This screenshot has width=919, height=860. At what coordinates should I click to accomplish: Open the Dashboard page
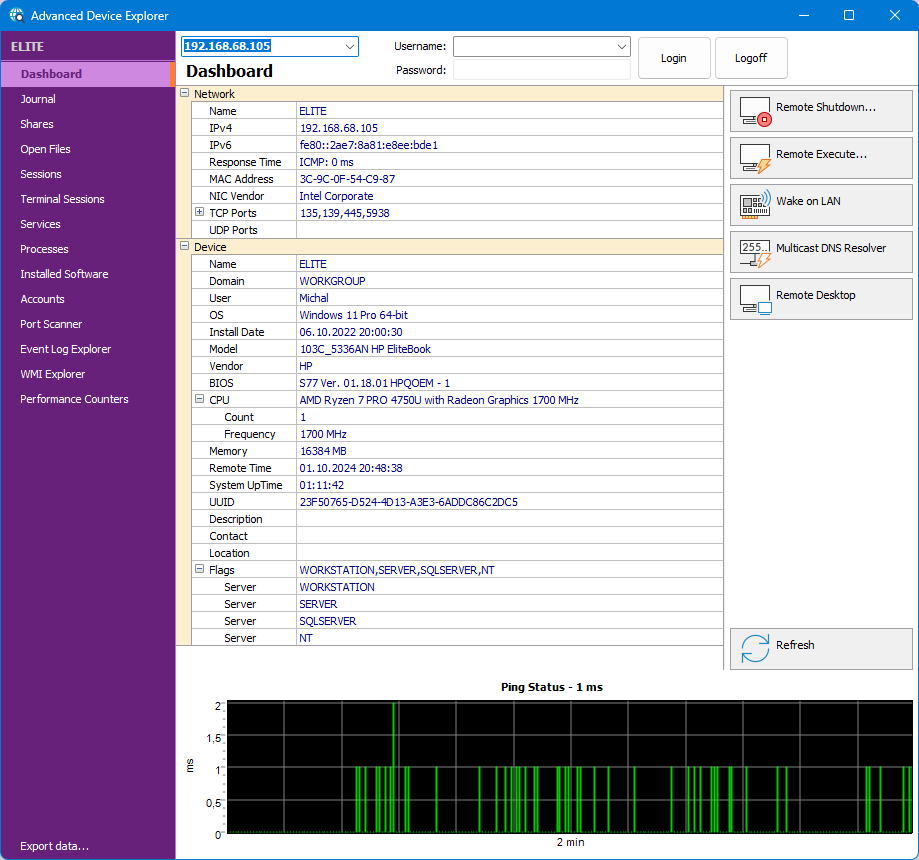pos(88,74)
